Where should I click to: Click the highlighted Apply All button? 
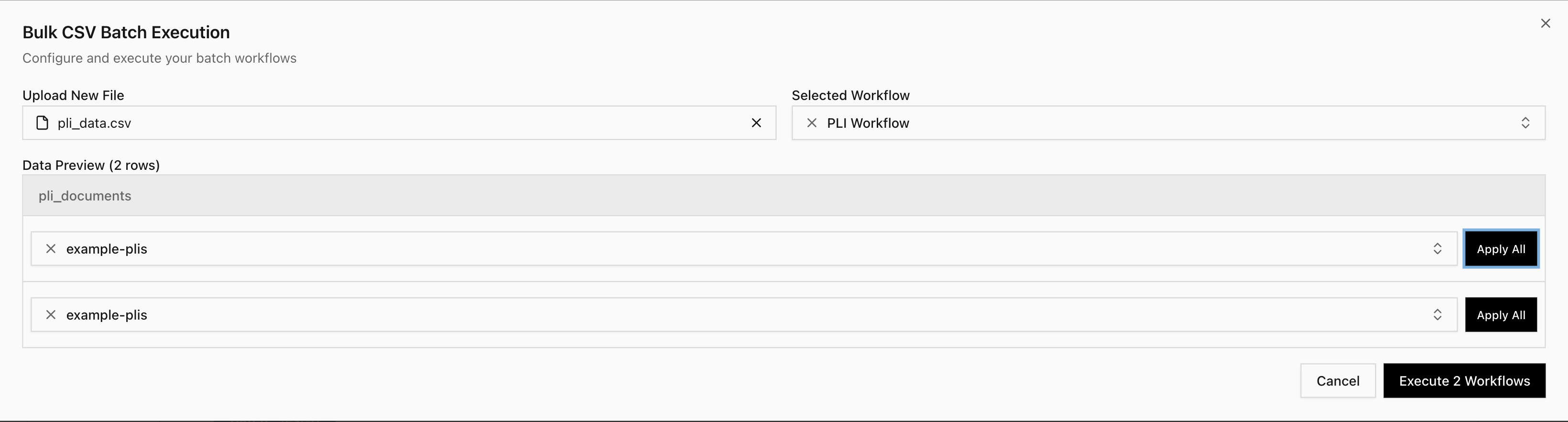coord(1501,248)
